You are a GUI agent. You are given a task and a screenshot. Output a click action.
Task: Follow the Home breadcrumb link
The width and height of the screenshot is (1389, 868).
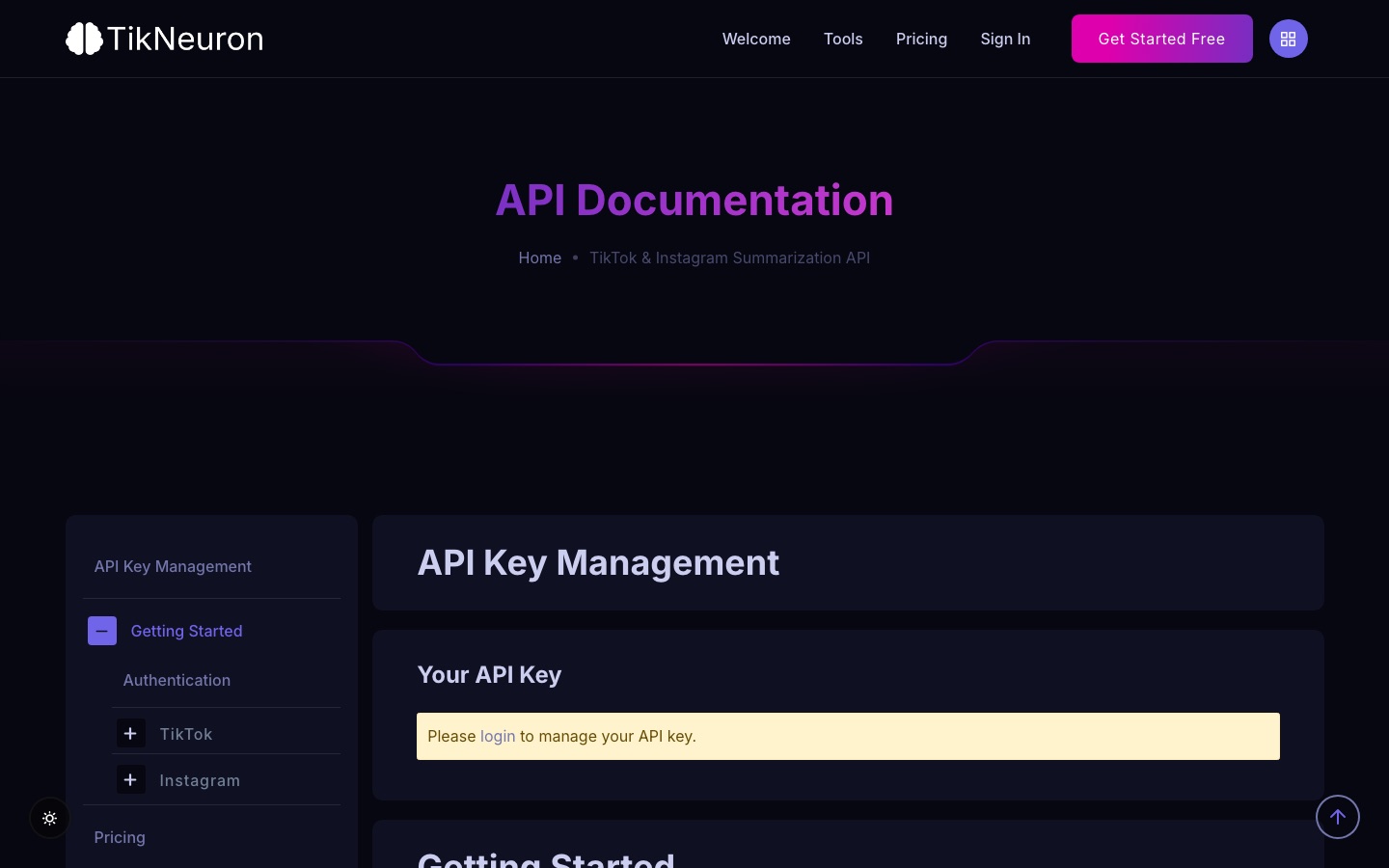tap(540, 258)
